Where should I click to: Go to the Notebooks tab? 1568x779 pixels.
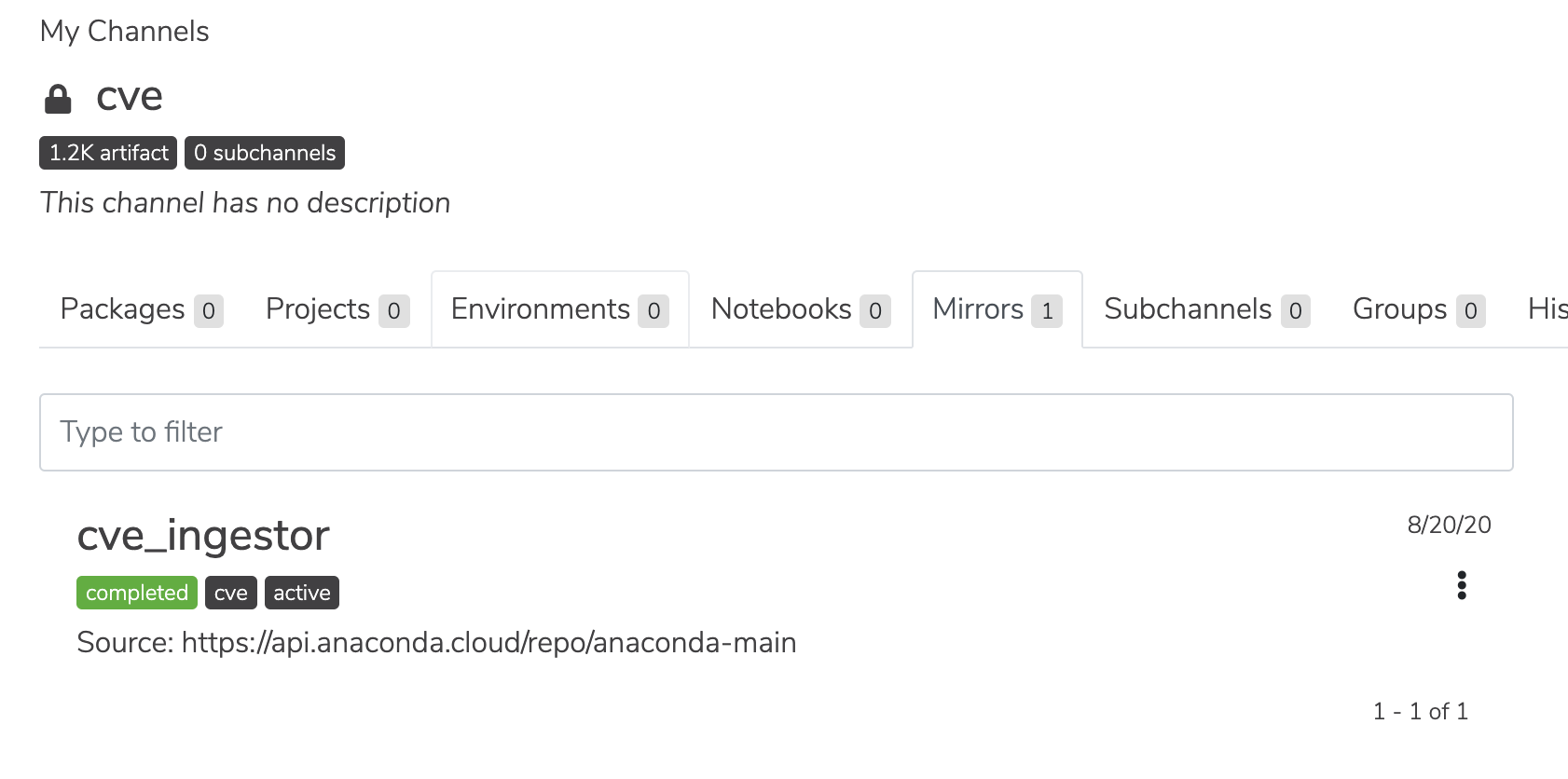click(800, 309)
